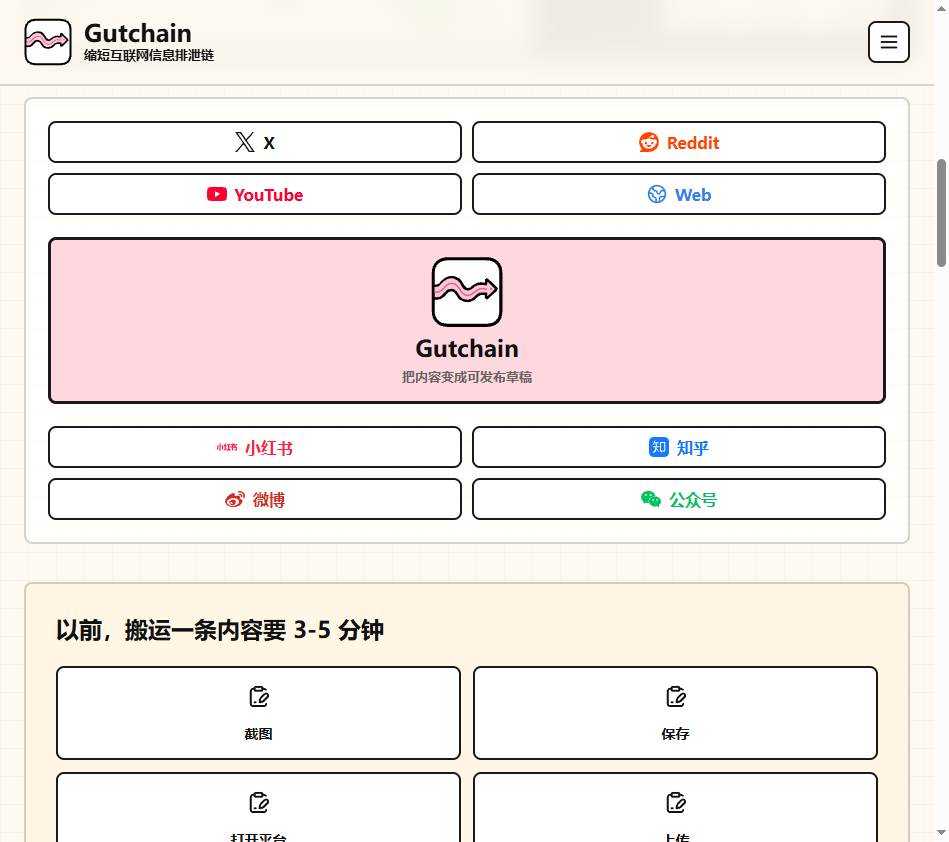949x842 pixels.
Task: Click the 截图 step card
Action: (x=258, y=713)
